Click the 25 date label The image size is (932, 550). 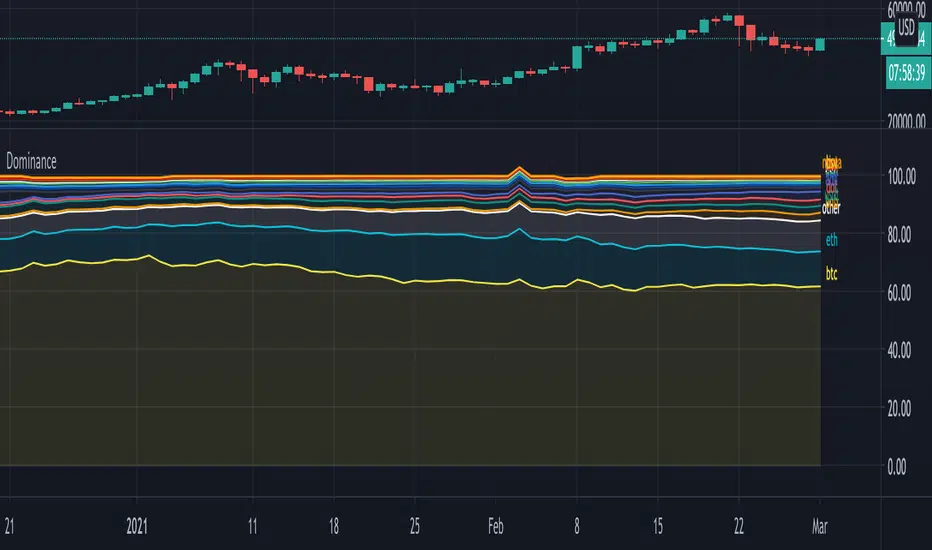pyautogui.click(x=415, y=526)
